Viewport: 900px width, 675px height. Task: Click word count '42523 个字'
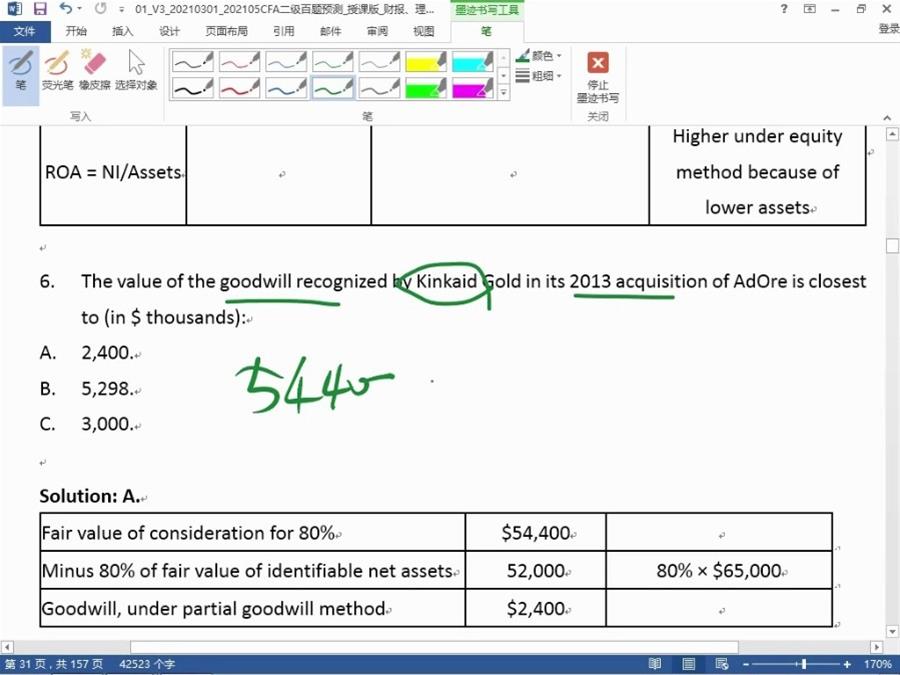coord(147,664)
